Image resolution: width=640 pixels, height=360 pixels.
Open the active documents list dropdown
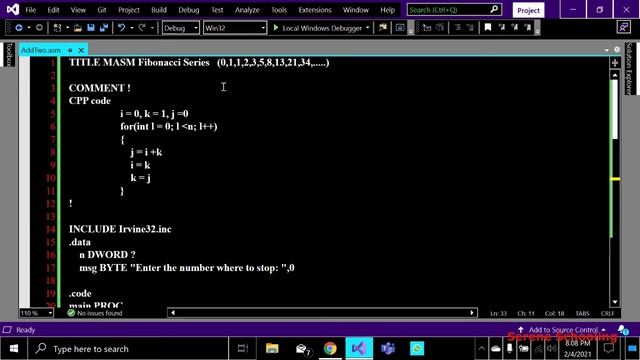pyautogui.click(x=607, y=50)
